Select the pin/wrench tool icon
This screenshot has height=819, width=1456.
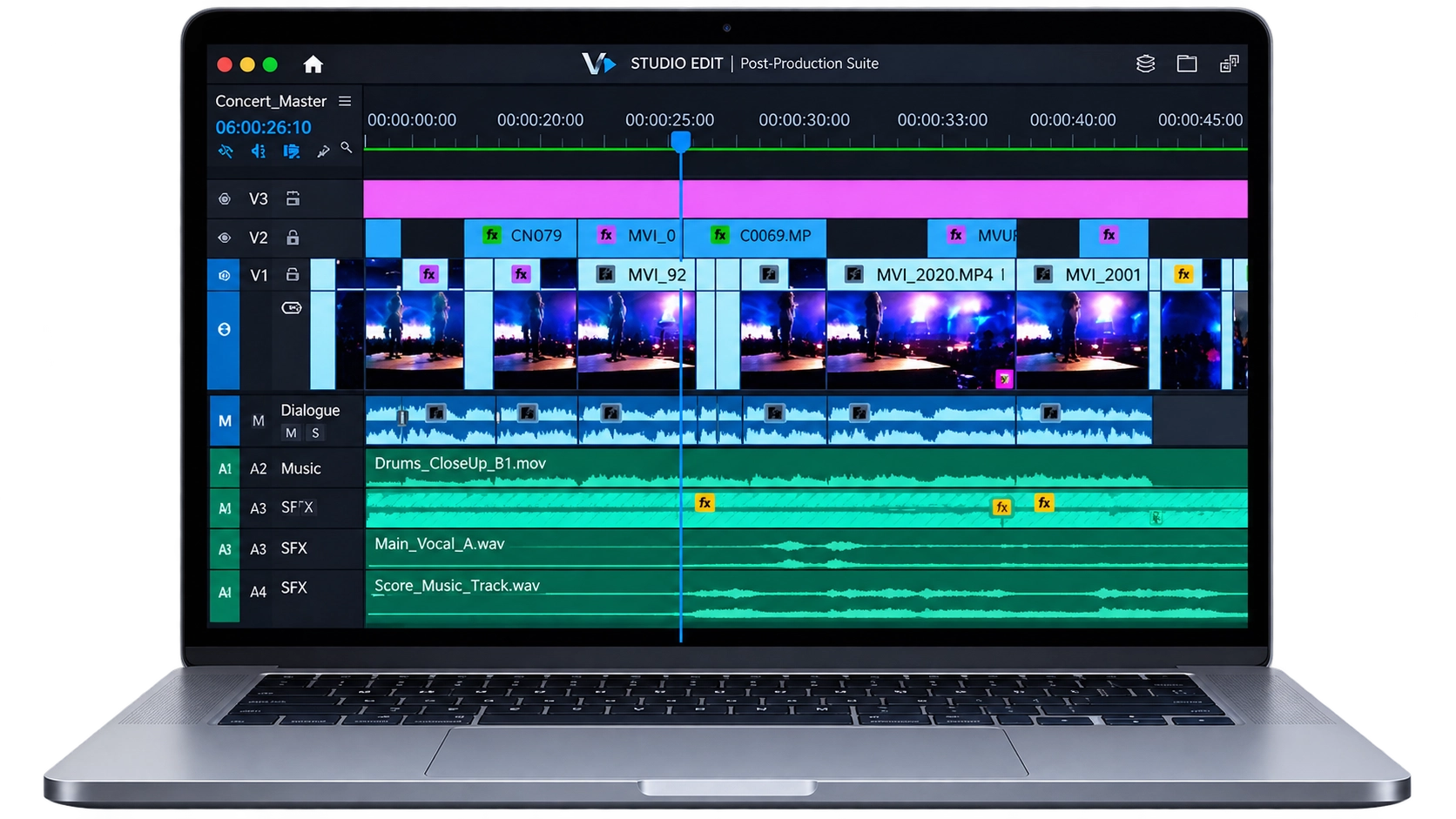[x=323, y=151]
